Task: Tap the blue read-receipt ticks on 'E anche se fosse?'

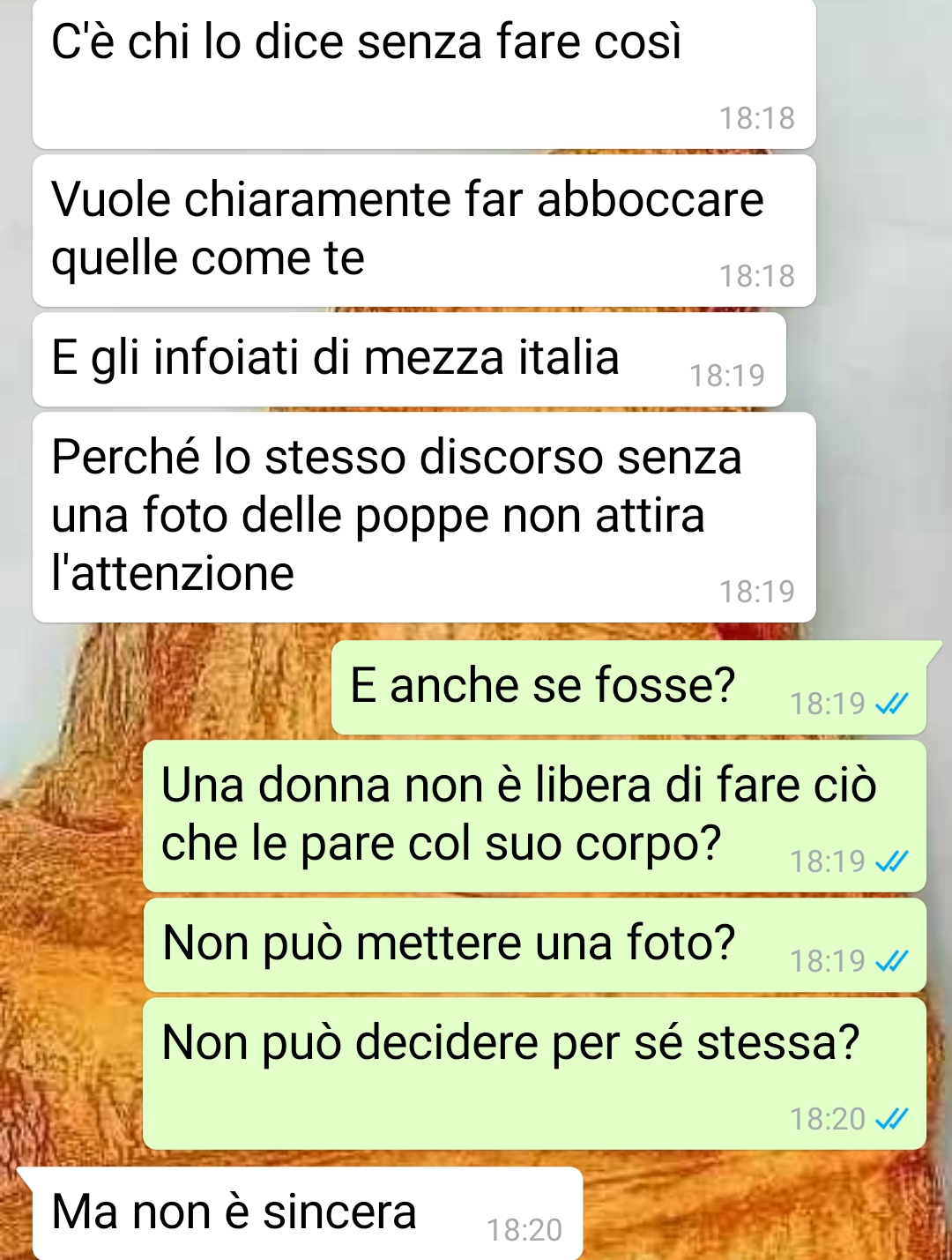Action: click(x=891, y=704)
